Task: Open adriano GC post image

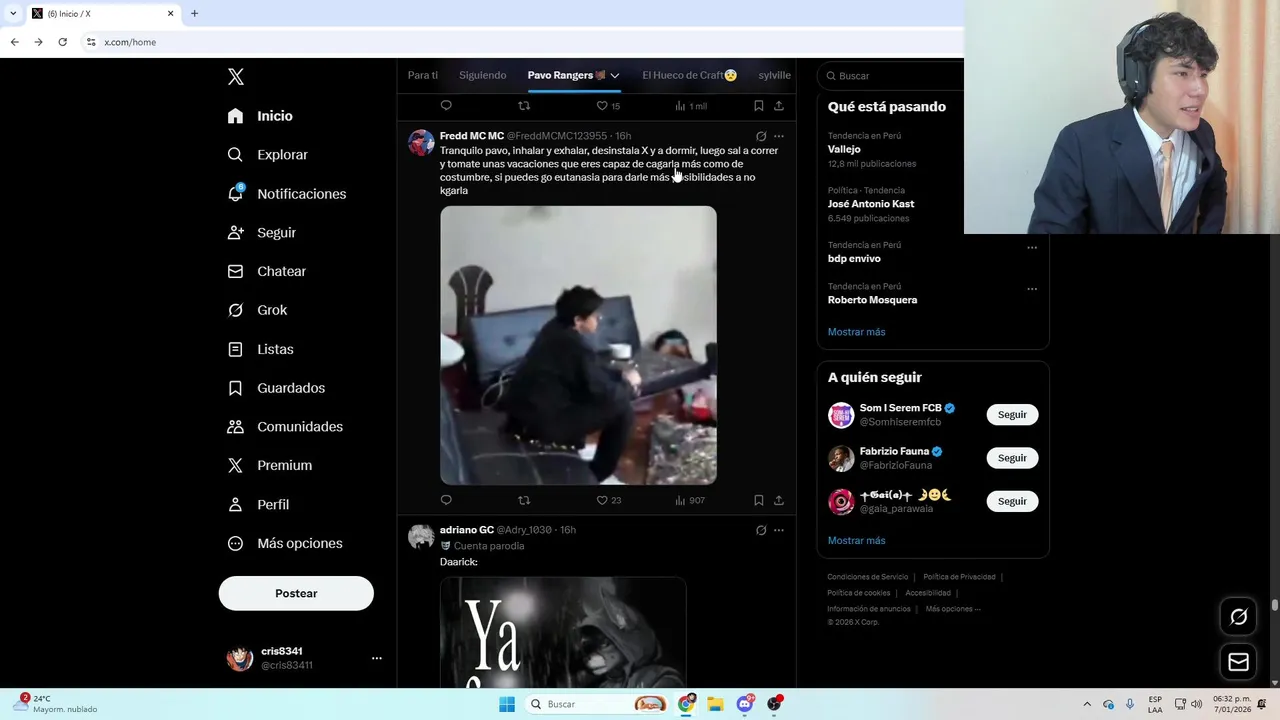Action: (563, 632)
